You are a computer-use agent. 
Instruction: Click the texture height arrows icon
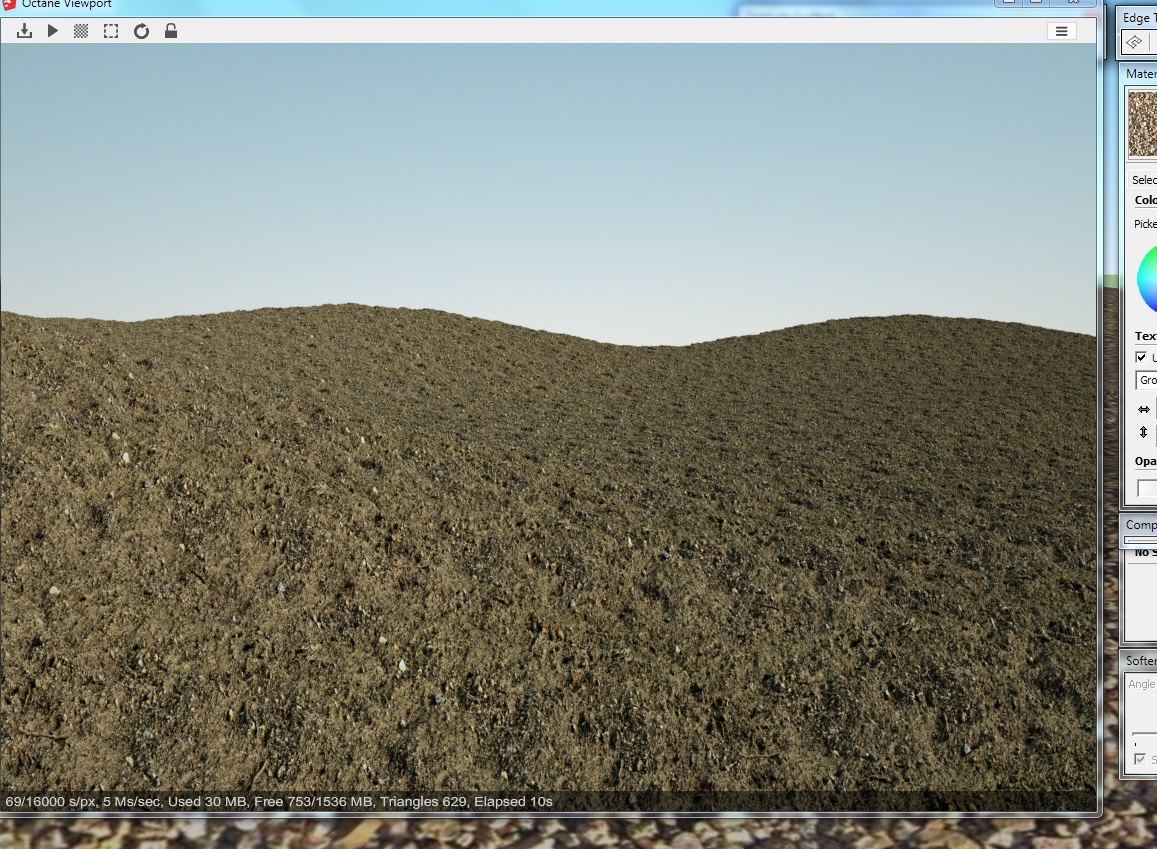click(x=1143, y=432)
